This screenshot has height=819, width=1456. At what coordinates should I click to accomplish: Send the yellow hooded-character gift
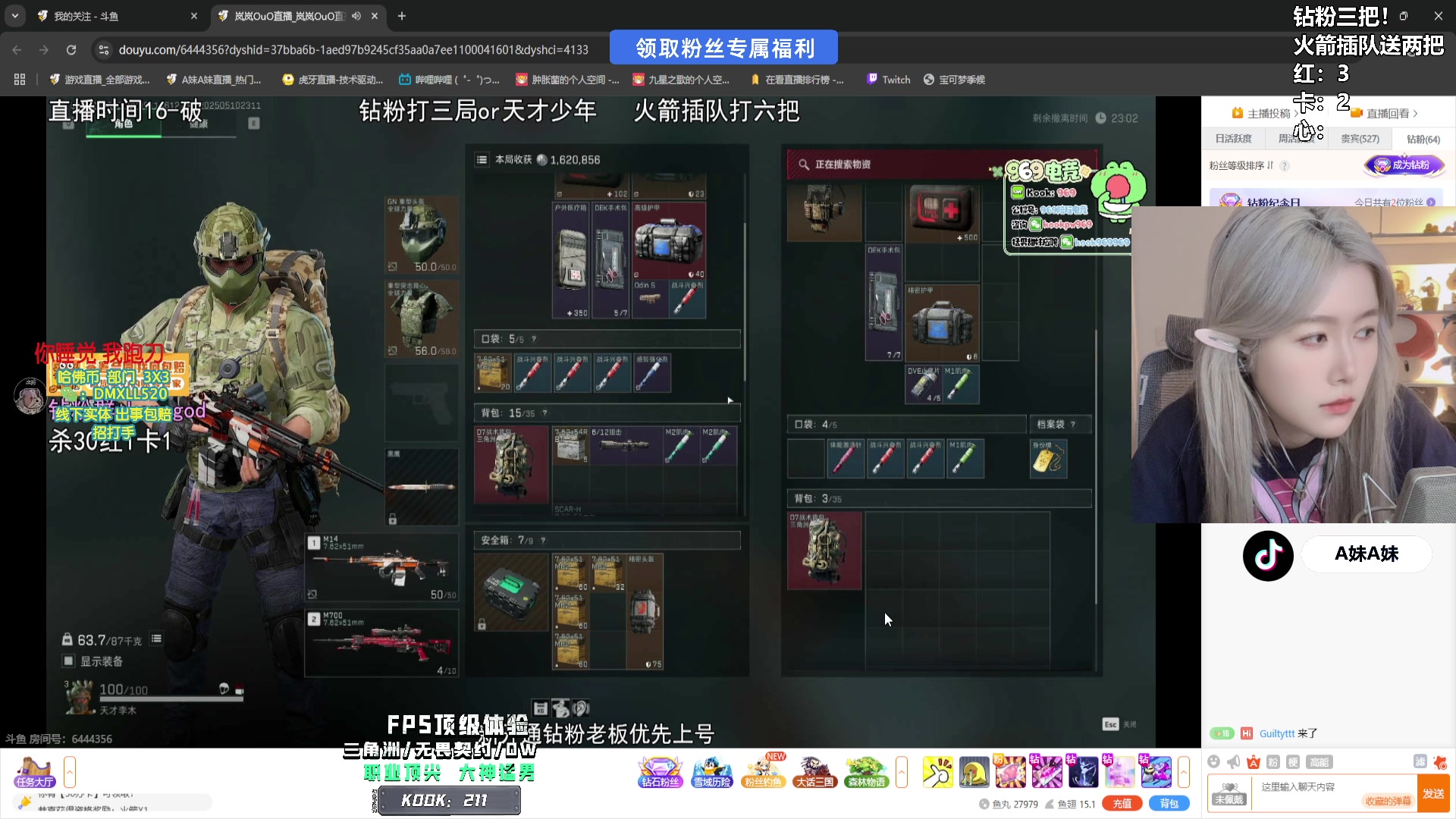point(974,772)
